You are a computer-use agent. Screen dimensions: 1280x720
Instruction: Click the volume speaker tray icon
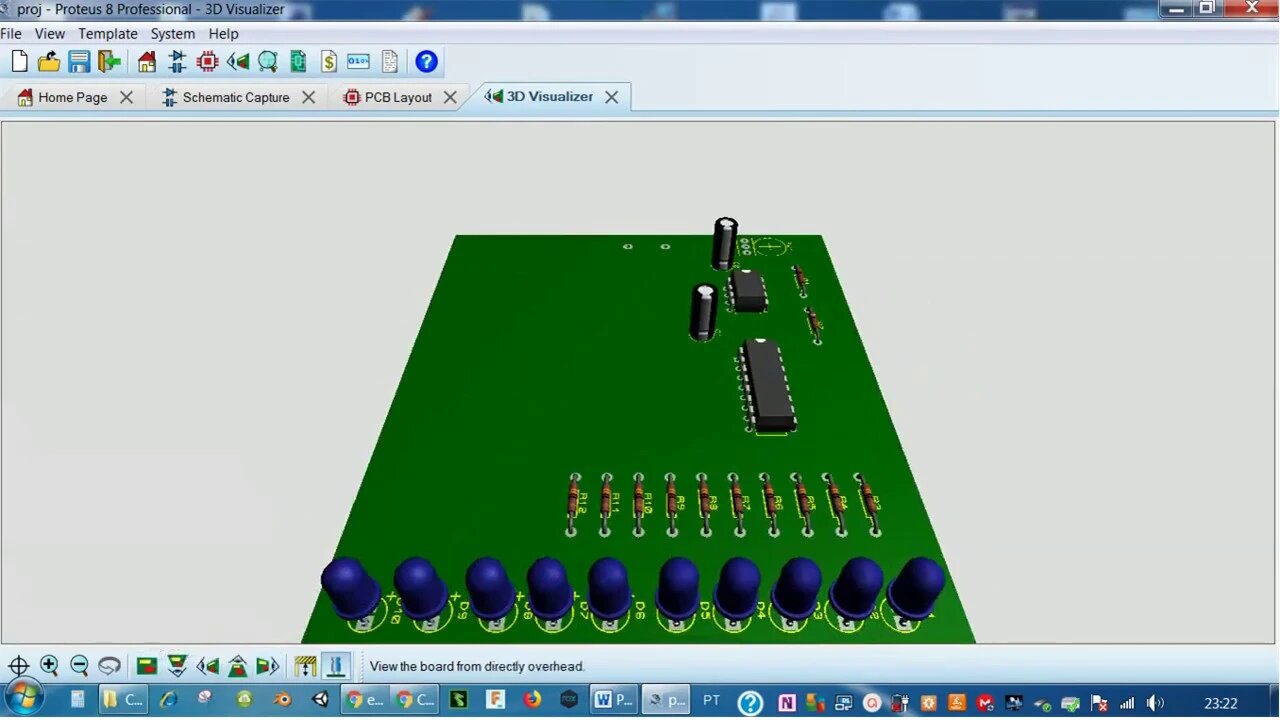1155,703
